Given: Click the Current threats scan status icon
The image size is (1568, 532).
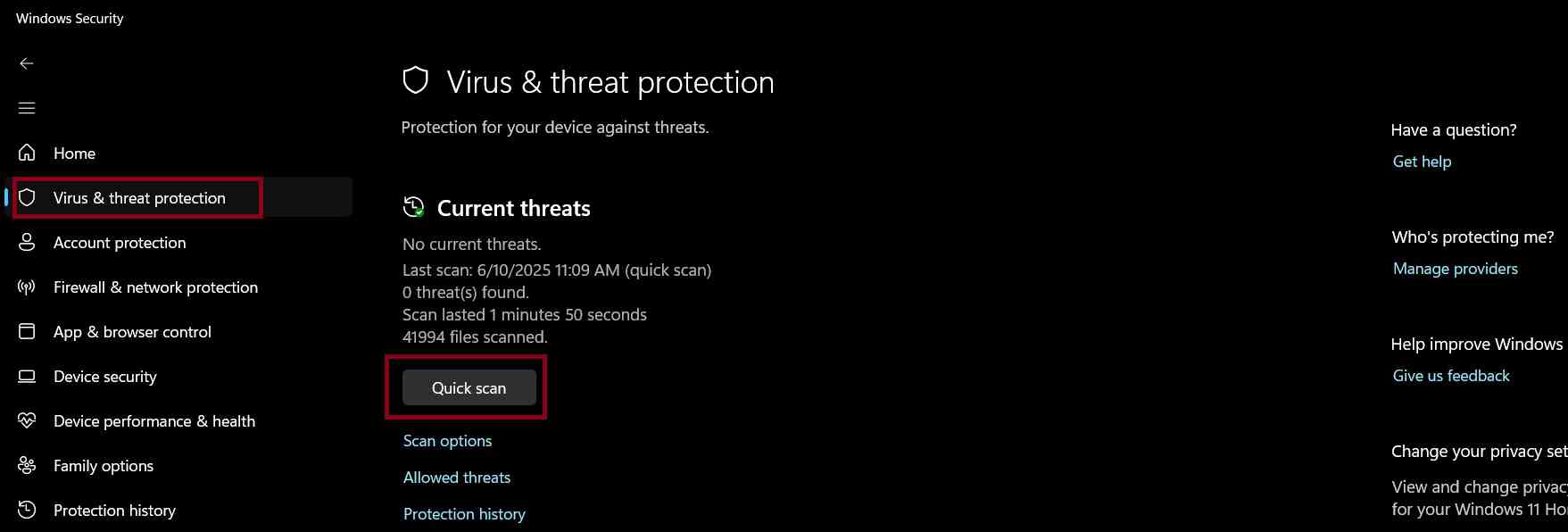Looking at the screenshot, I should (412, 207).
